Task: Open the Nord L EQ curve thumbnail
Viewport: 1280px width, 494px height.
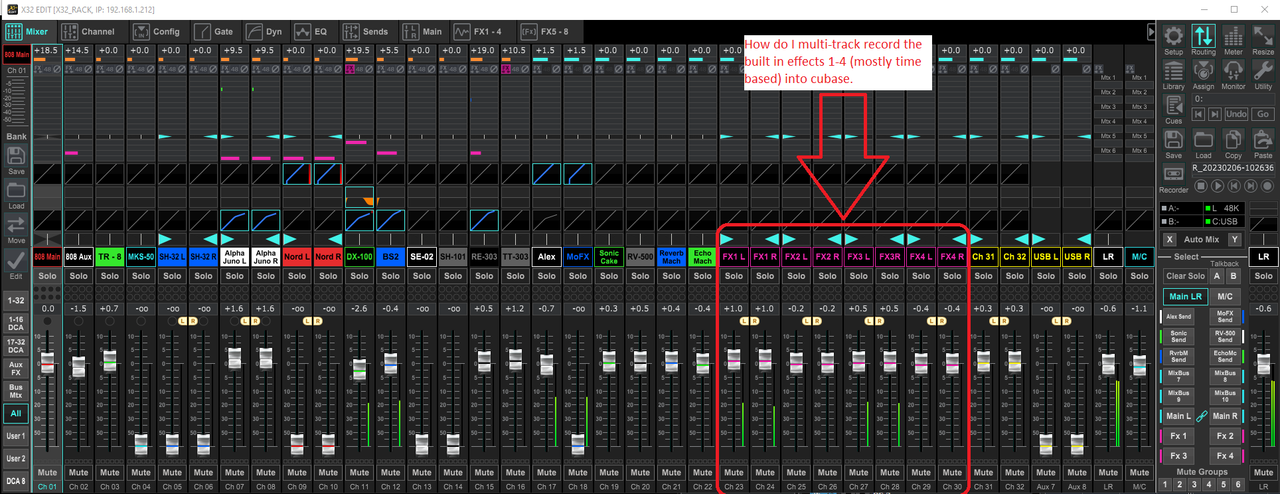Action: tap(297, 174)
